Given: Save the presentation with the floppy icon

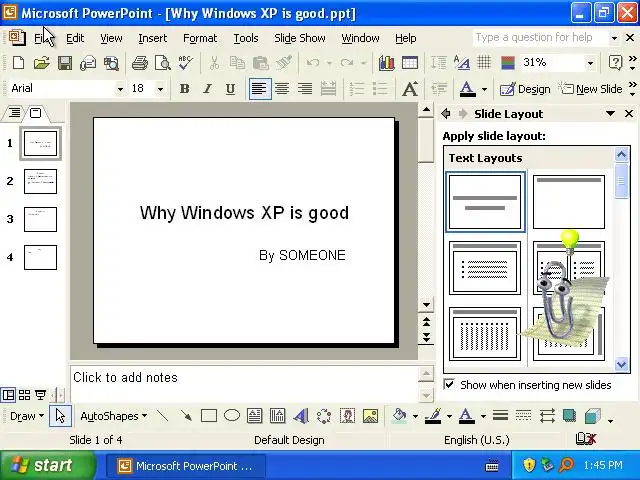Looking at the screenshot, I should (65, 63).
